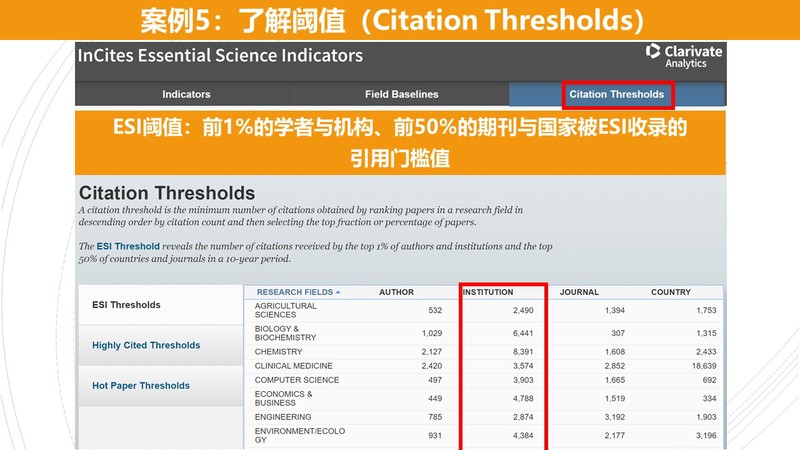This screenshot has width=800, height=450.
Task: Open Highly Cited Thresholds in the sidebar
Action: [x=146, y=345]
